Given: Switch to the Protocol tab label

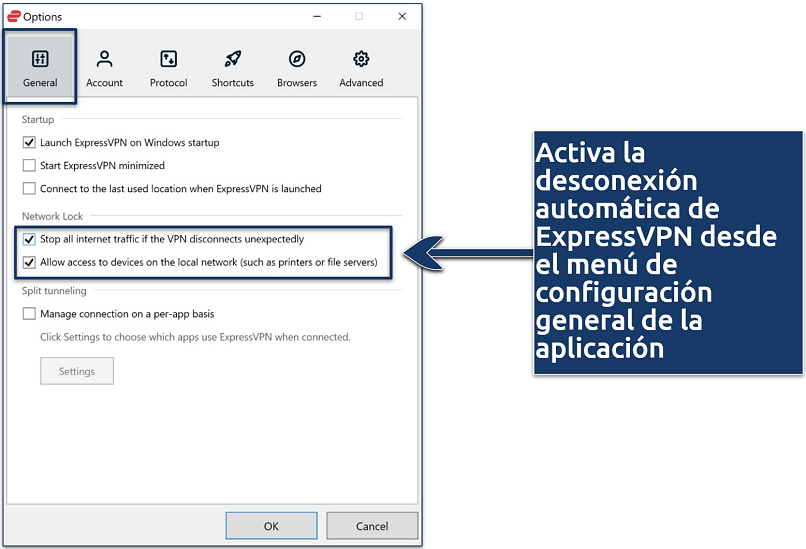Looking at the screenshot, I should click(x=169, y=83).
